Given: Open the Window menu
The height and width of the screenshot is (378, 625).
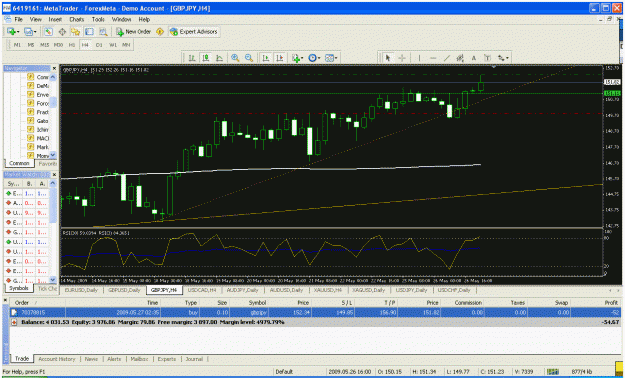Looking at the screenshot, I should pos(121,19).
